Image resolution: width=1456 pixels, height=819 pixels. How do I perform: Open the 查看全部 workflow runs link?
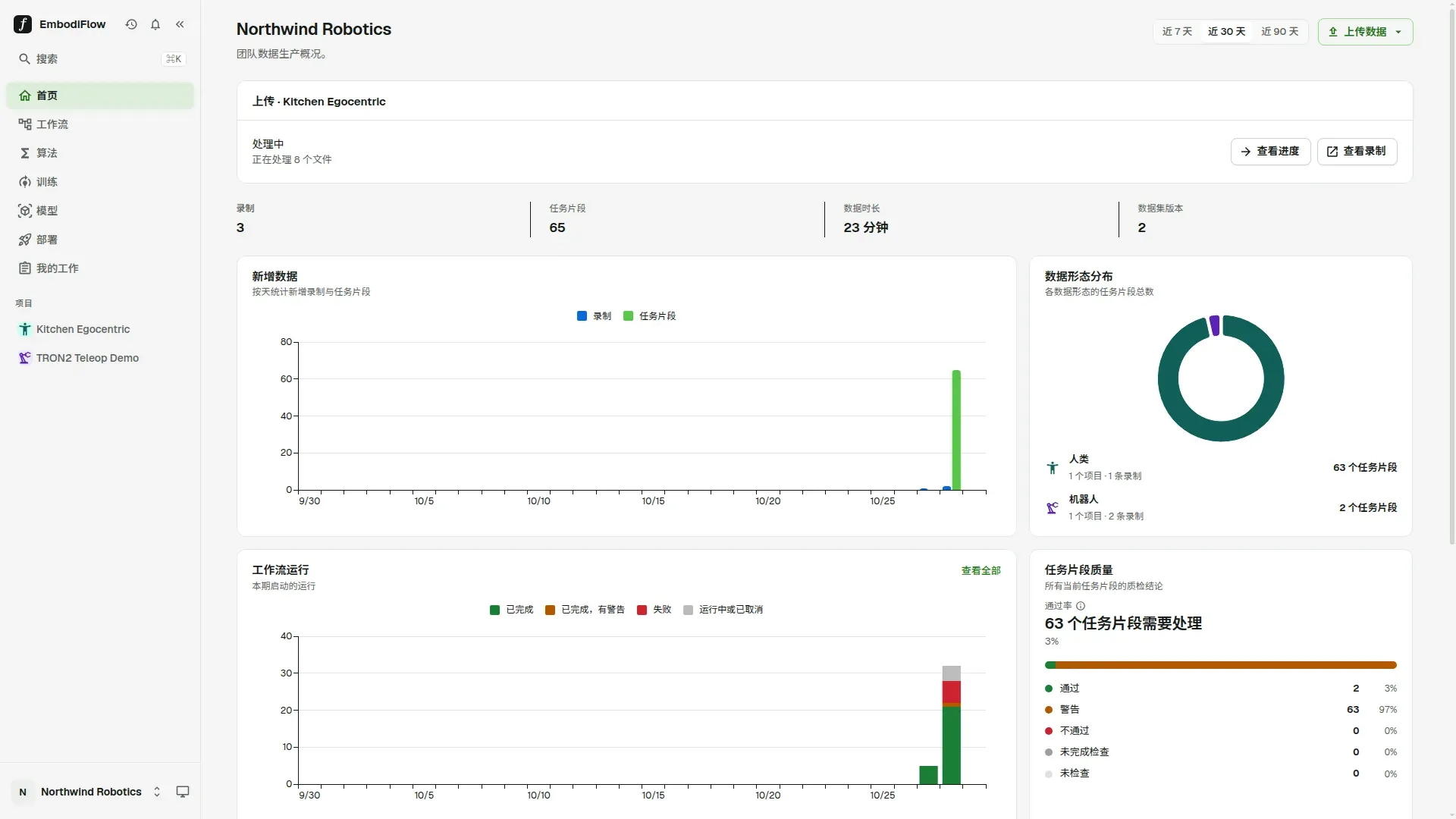click(981, 570)
